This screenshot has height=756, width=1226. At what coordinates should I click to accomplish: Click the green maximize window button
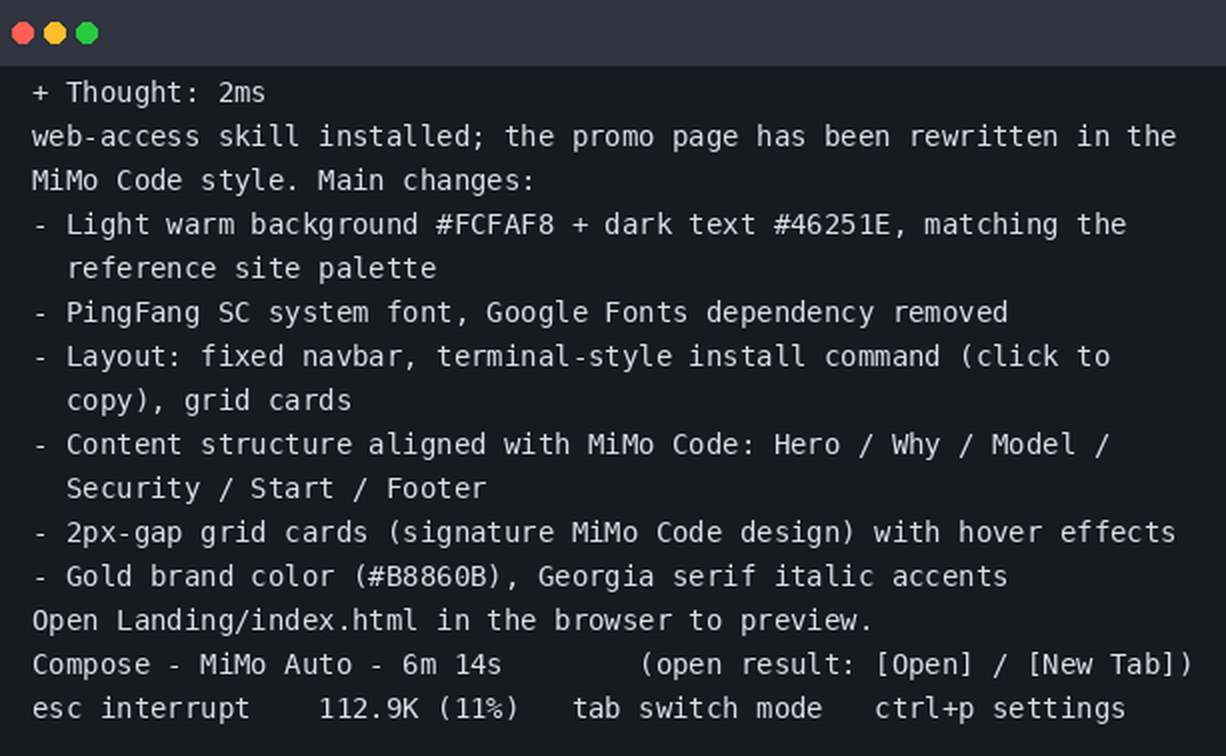pyautogui.click(x=87, y=33)
